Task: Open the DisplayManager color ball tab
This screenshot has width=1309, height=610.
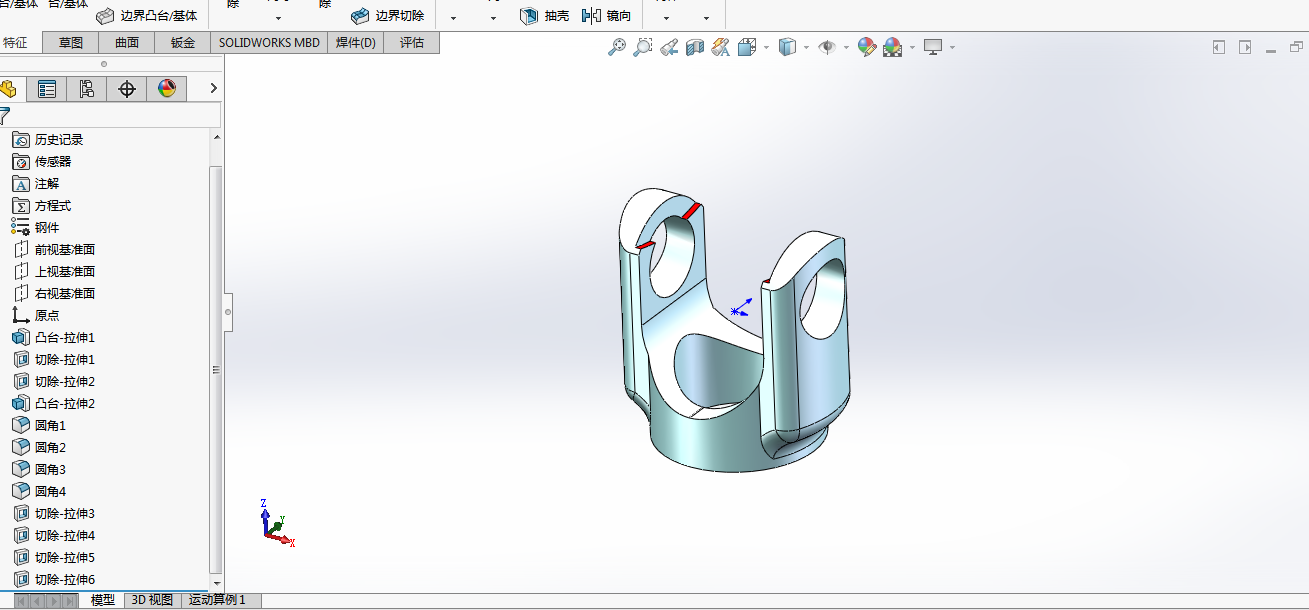Action: [166, 89]
